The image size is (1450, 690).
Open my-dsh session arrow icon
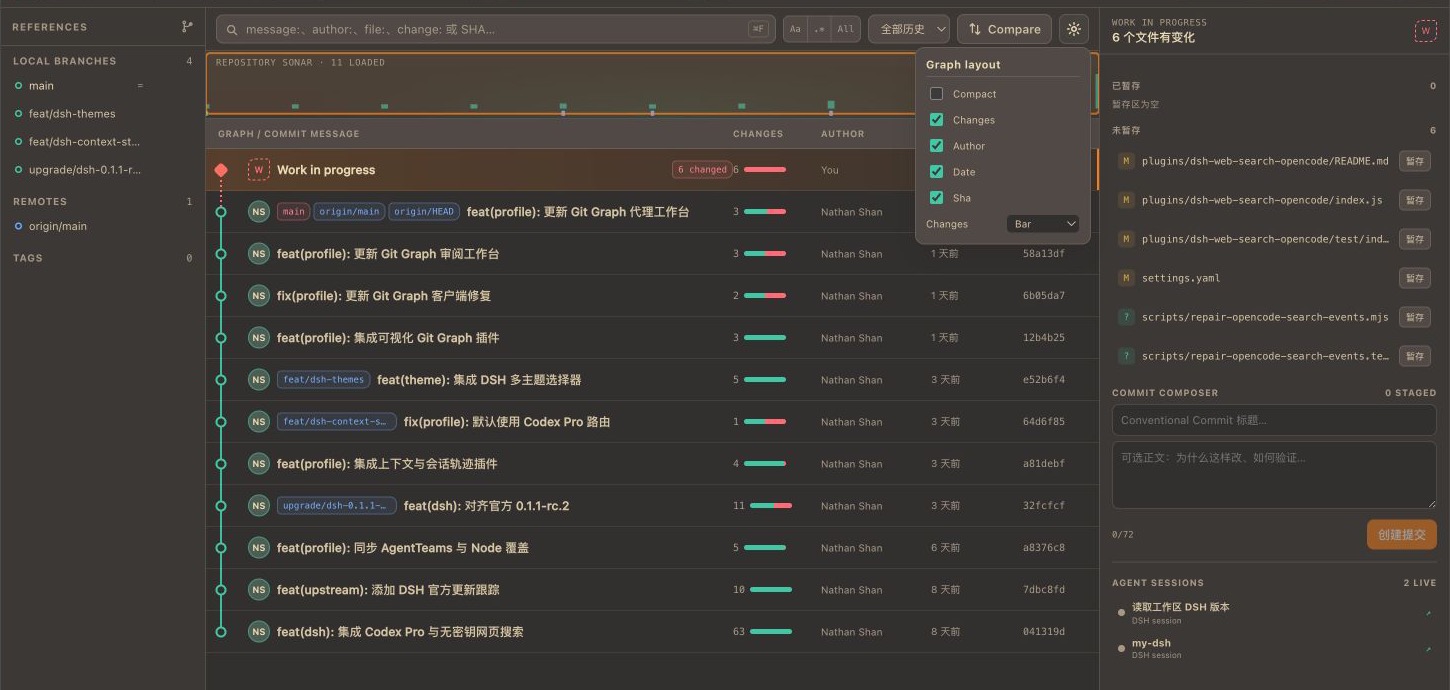(x=1428, y=649)
